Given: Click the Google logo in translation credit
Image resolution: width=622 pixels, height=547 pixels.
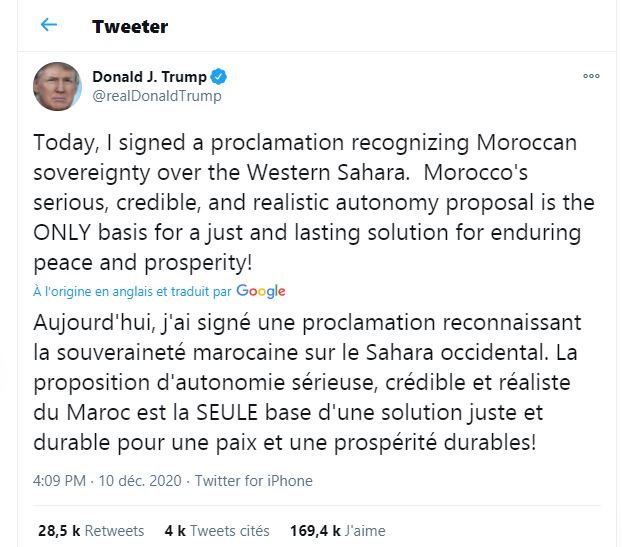Looking at the screenshot, I should [261, 291].
